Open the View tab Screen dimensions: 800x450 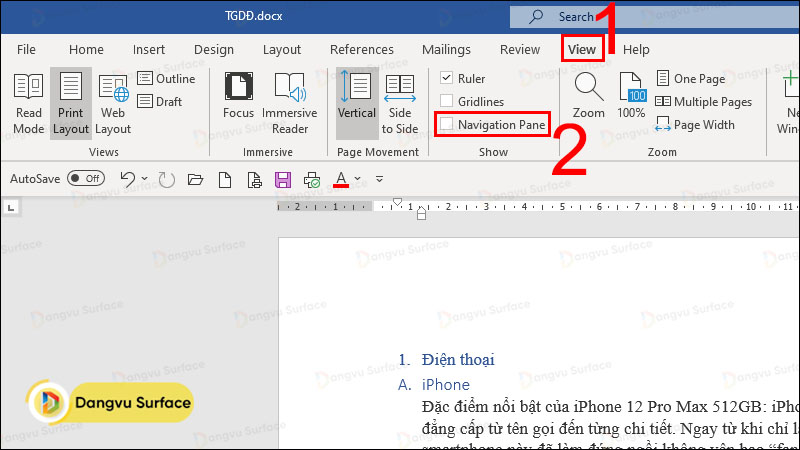click(582, 49)
